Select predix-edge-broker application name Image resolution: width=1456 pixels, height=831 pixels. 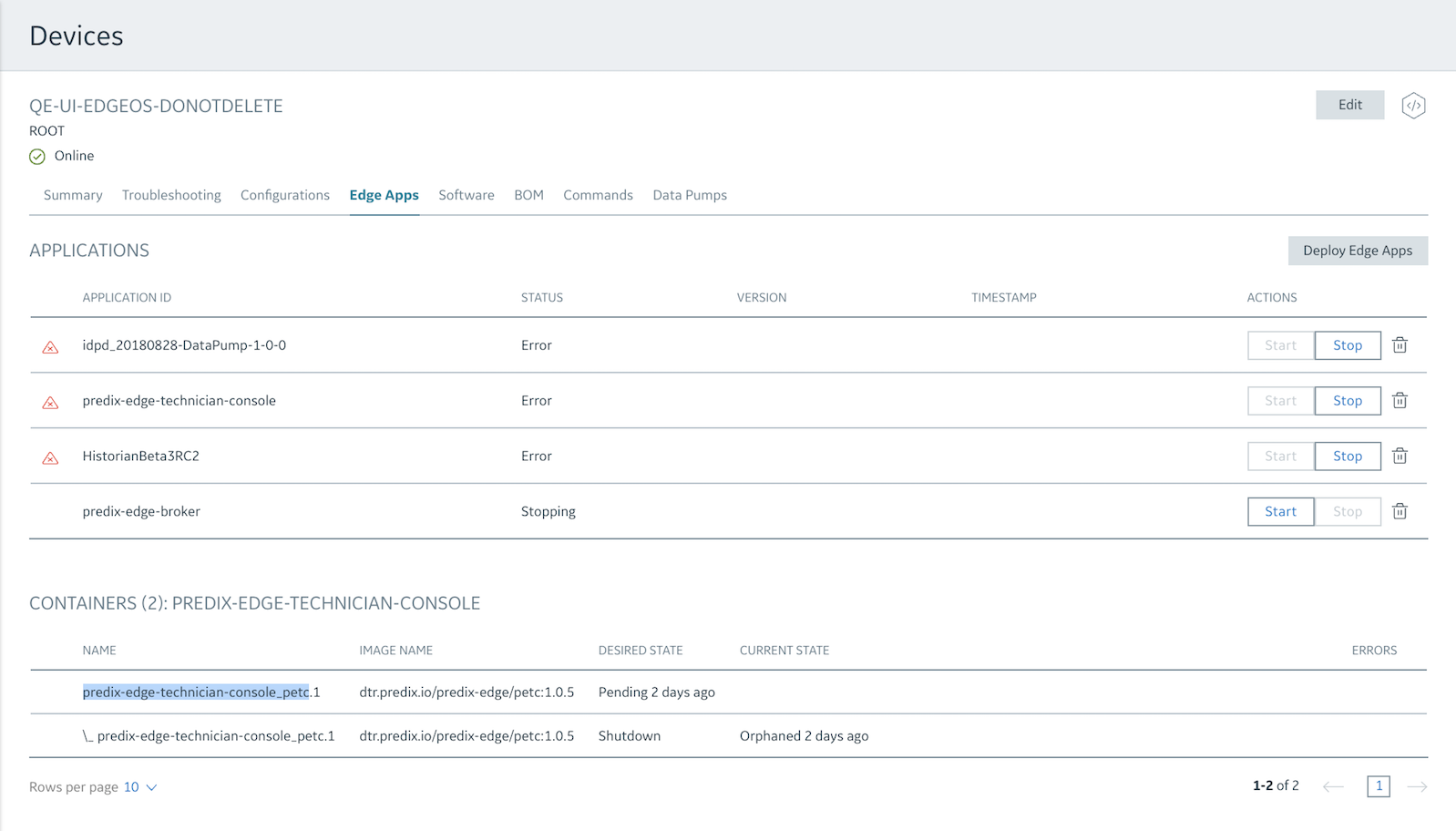(141, 512)
